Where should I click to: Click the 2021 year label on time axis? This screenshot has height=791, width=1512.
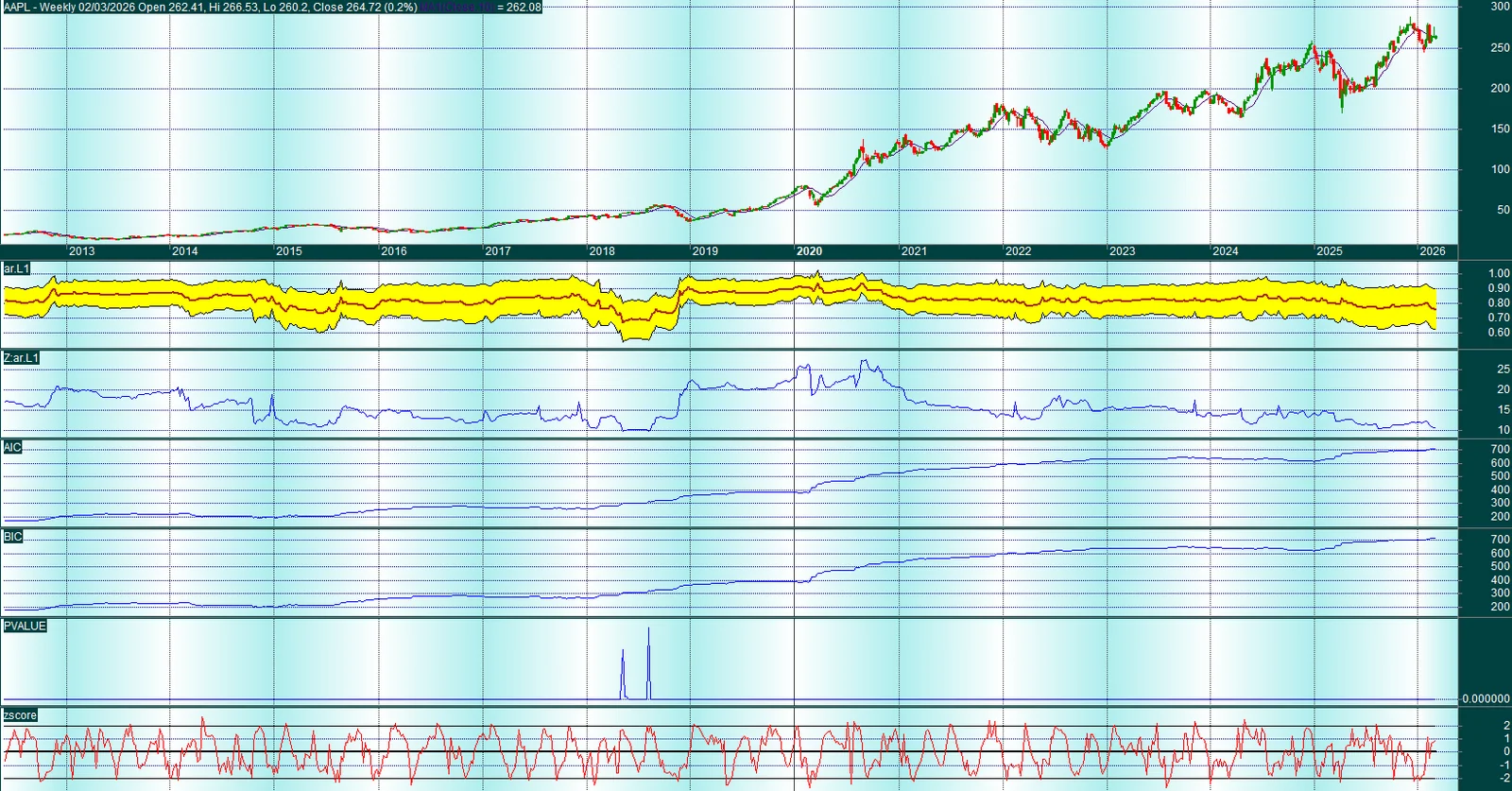pos(914,251)
